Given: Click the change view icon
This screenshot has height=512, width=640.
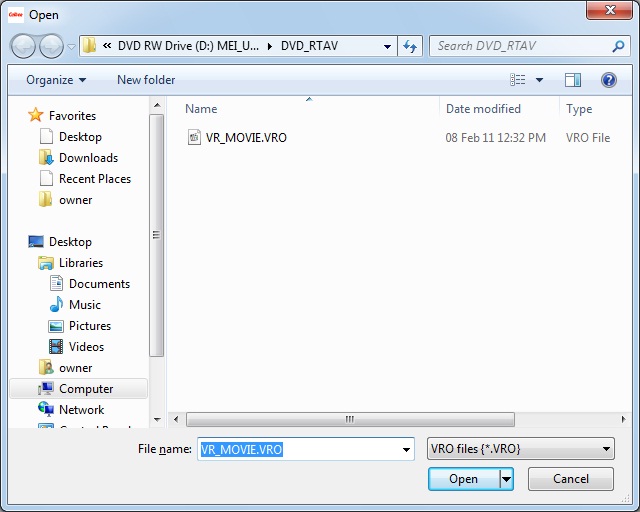Looking at the screenshot, I should pyautogui.click(x=518, y=80).
